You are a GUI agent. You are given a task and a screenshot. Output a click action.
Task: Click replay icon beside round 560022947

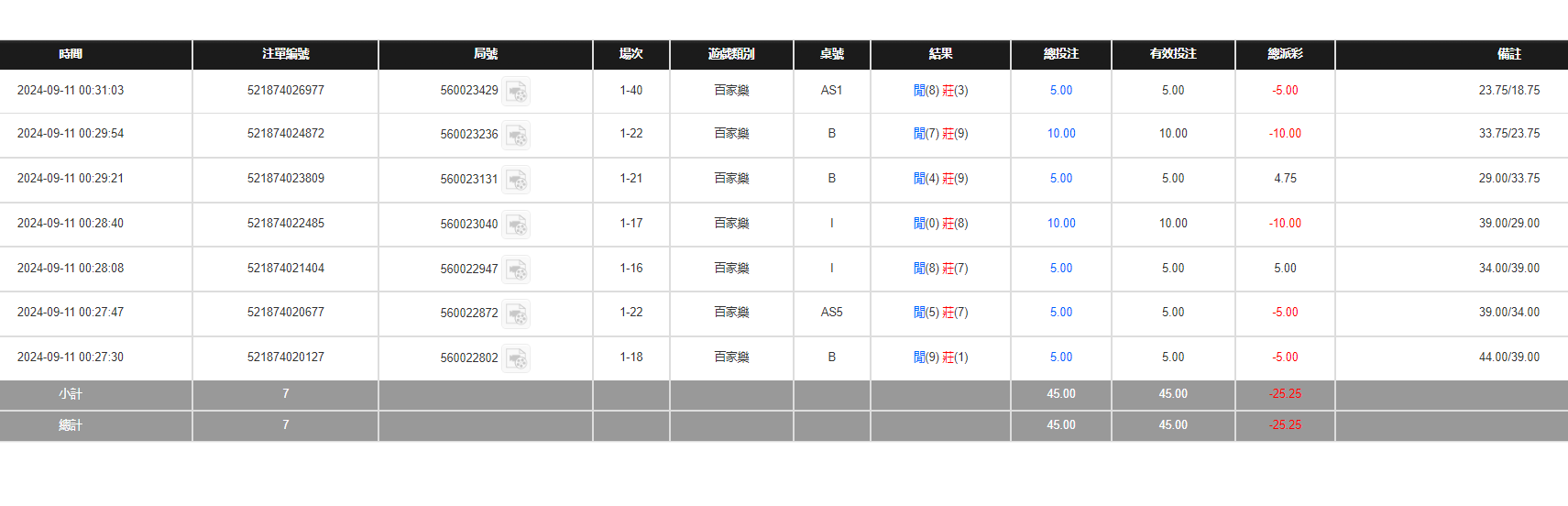[517, 269]
